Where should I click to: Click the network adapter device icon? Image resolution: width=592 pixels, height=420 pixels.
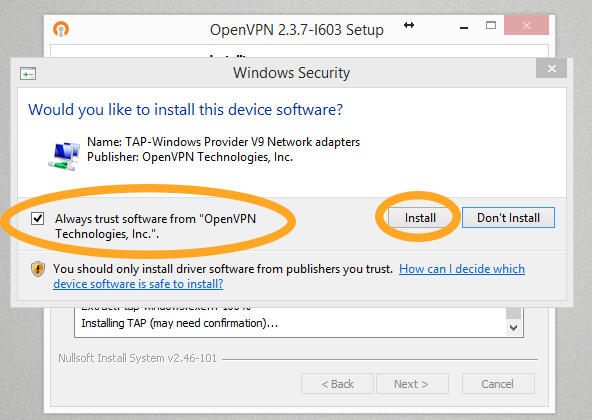pos(64,156)
